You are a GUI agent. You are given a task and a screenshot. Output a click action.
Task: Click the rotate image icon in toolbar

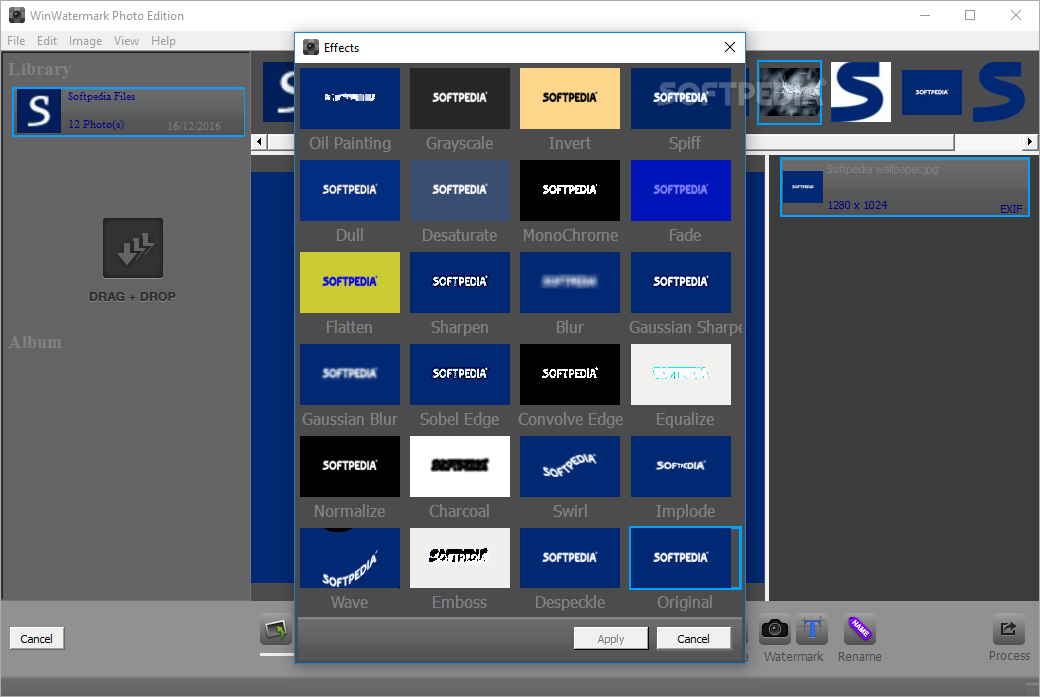tap(276, 629)
